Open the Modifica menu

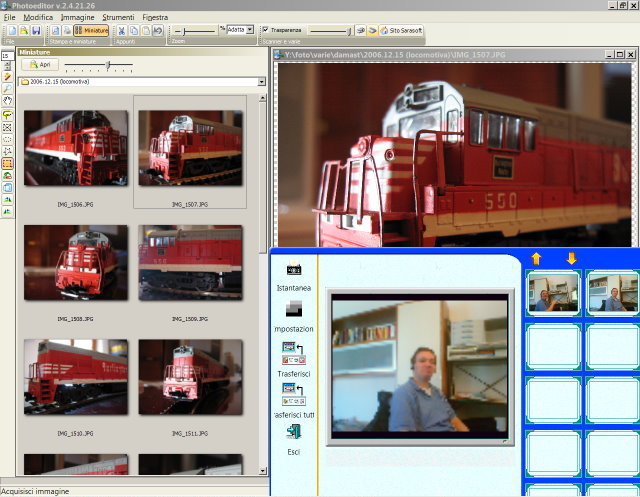(38, 17)
